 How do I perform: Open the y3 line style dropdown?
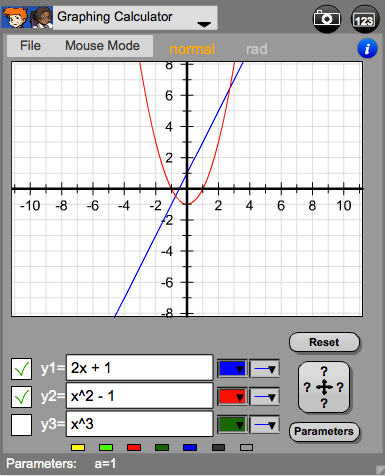265,425
